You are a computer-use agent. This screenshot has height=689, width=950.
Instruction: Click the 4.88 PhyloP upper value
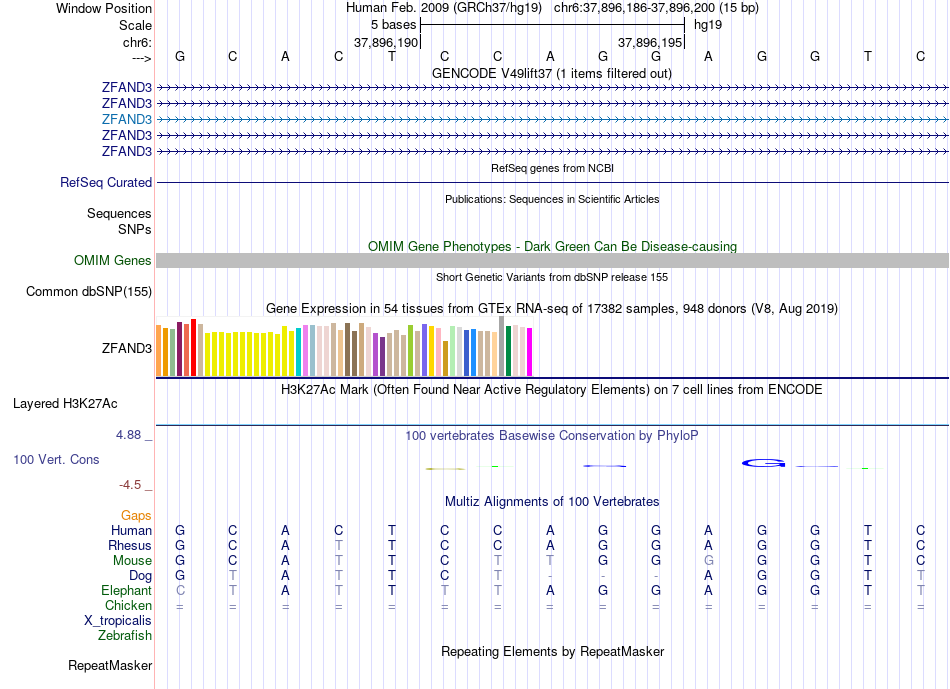click(x=128, y=435)
